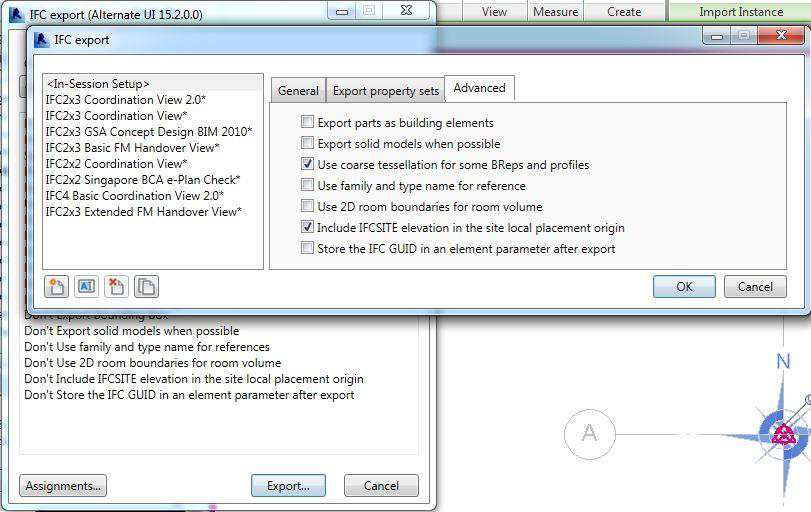Delete setup using red X icon
This screenshot has width=811, height=512.
click(116, 287)
